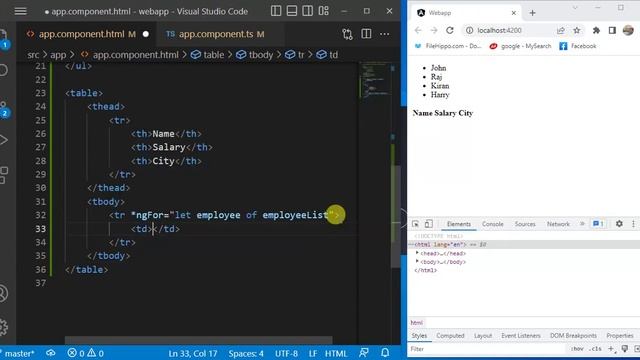Screen dimensions: 640x360
Task: Click unsaved dot on app.component.html tab
Action: coord(146,34)
